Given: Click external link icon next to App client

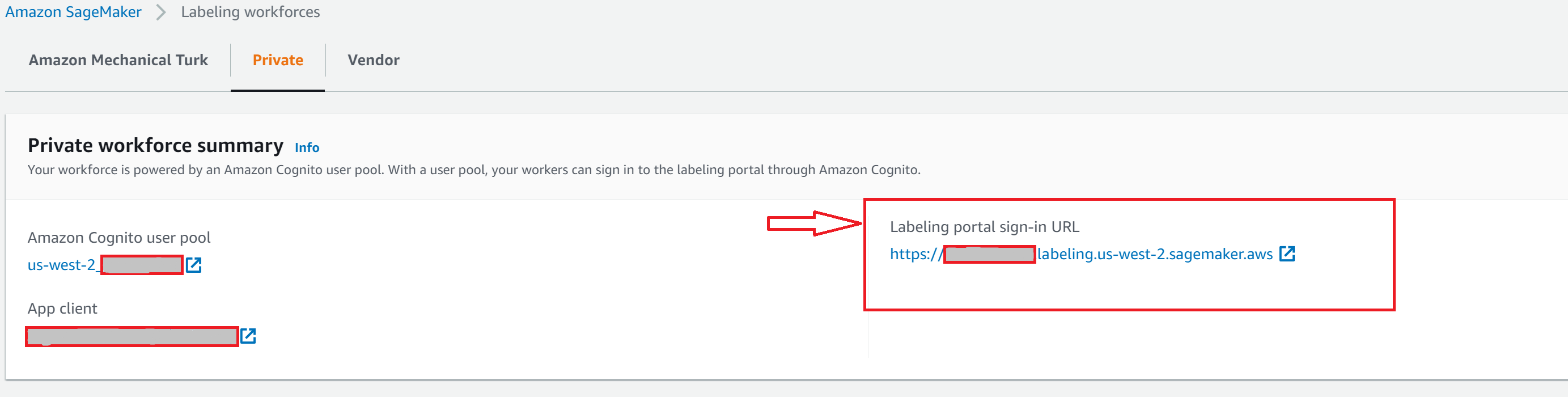Looking at the screenshot, I should 248,336.
